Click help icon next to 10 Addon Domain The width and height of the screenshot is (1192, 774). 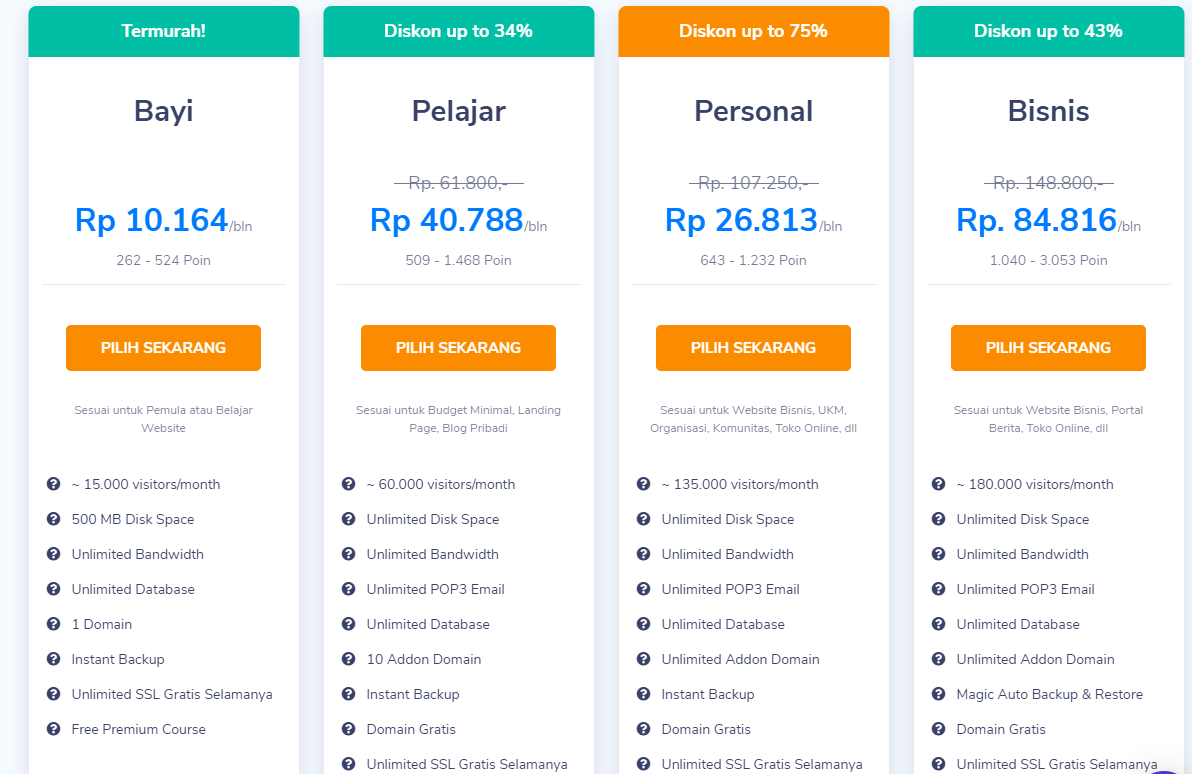[x=348, y=659]
